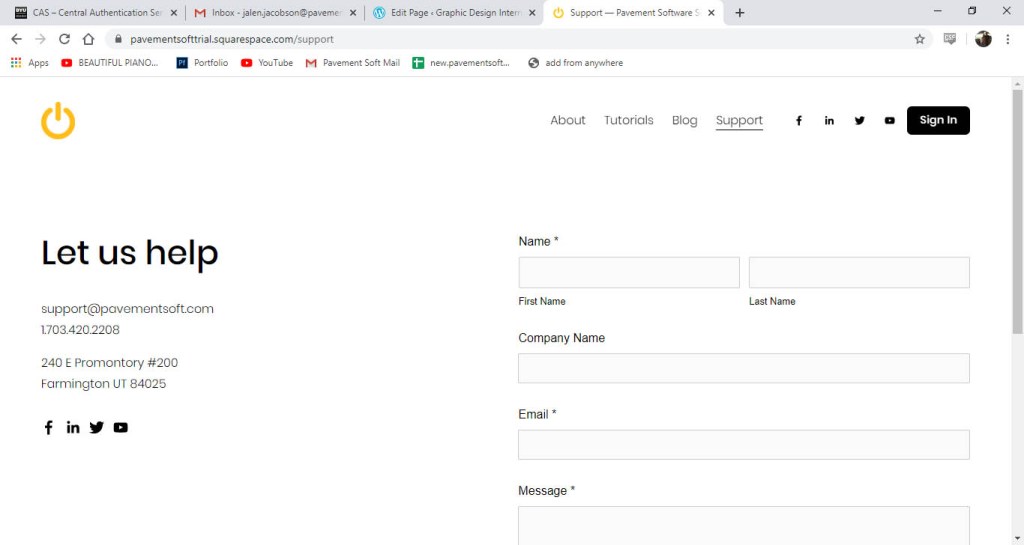Focus the First Name input field

pyautogui.click(x=628, y=273)
